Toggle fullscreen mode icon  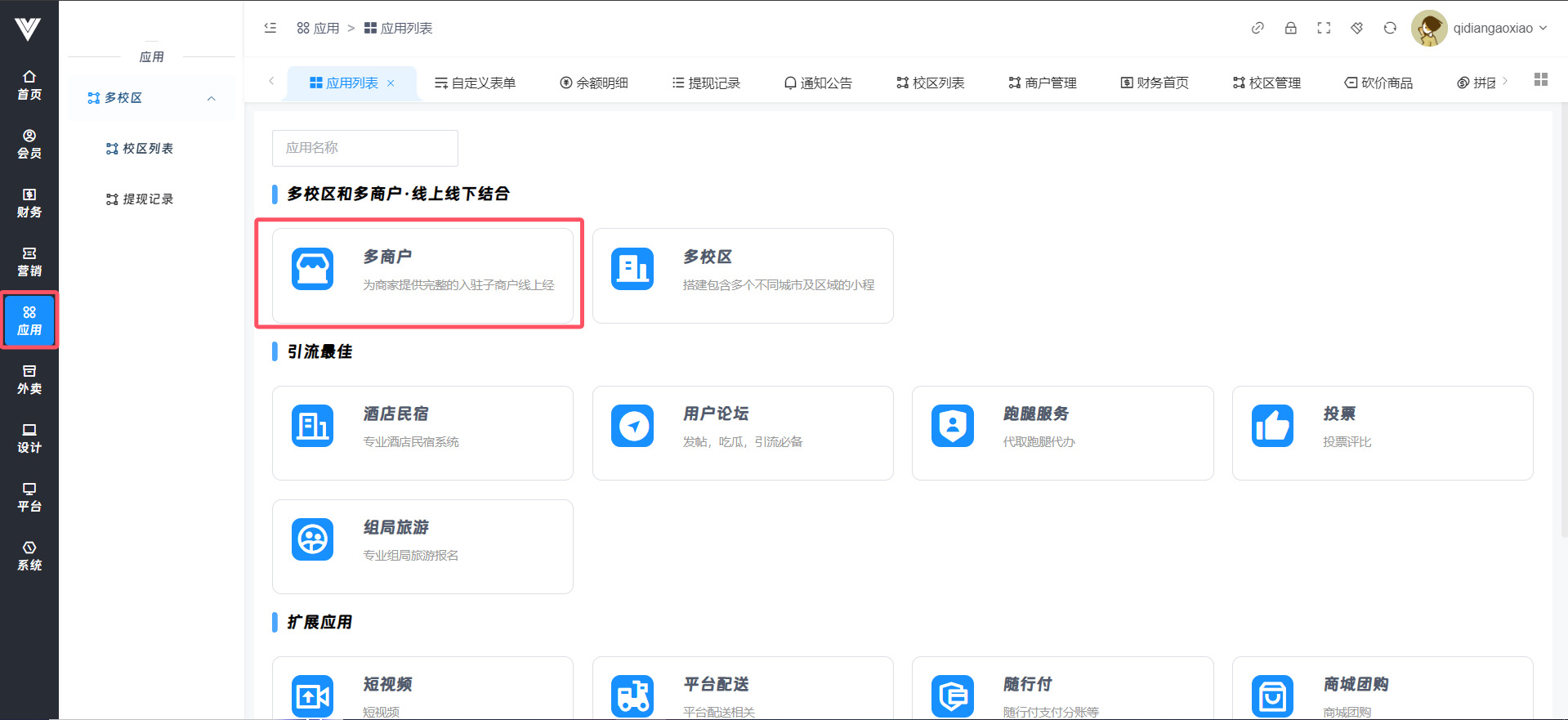1324,28
